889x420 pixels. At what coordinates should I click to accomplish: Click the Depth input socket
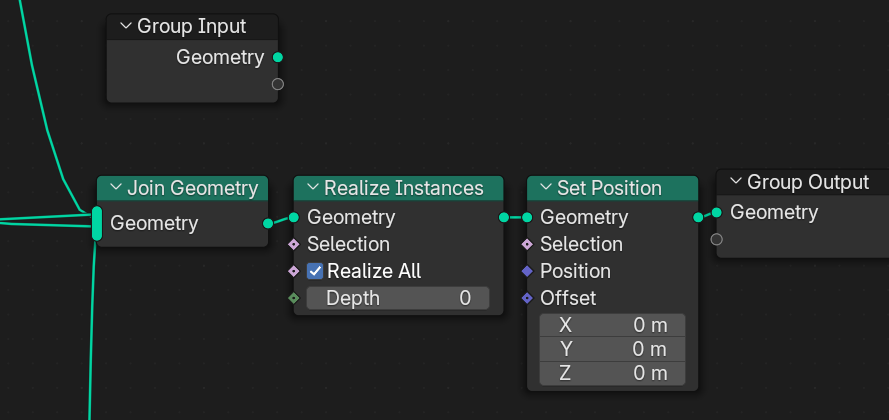point(294,298)
